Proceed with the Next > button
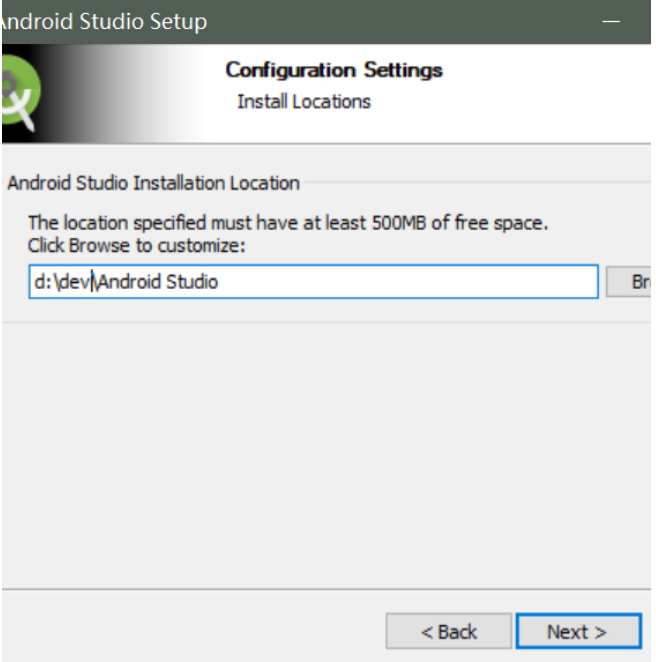 tap(579, 631)
